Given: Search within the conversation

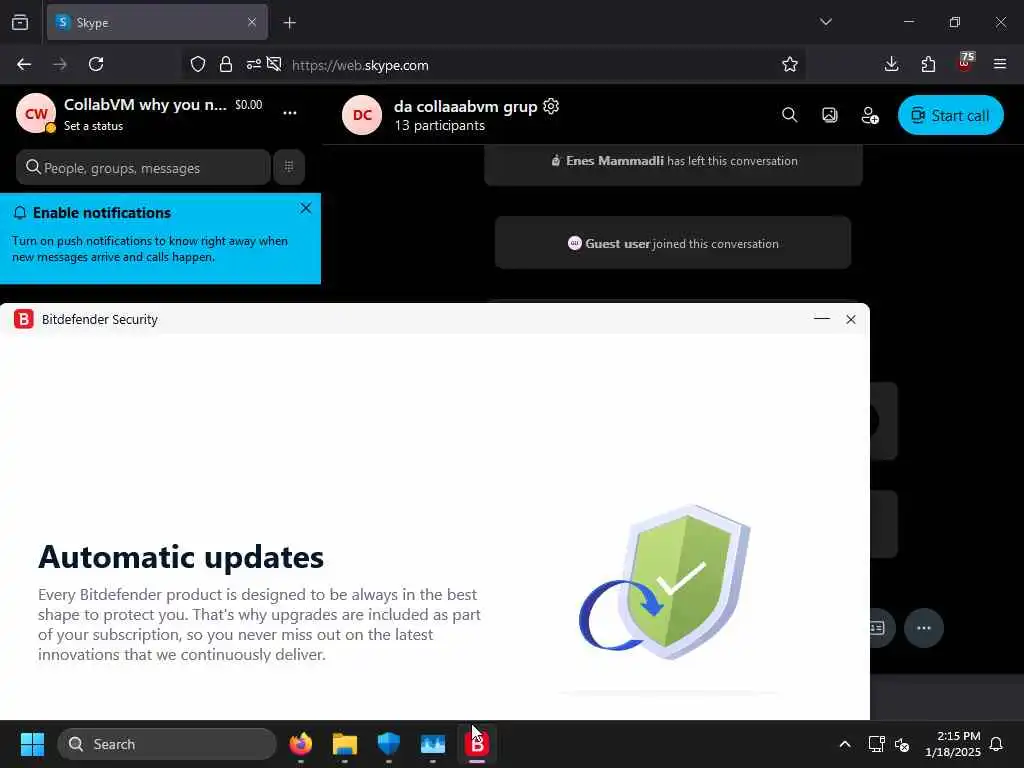Looking at the screenshot, I should pyautogui.click(x=790, y=115).
